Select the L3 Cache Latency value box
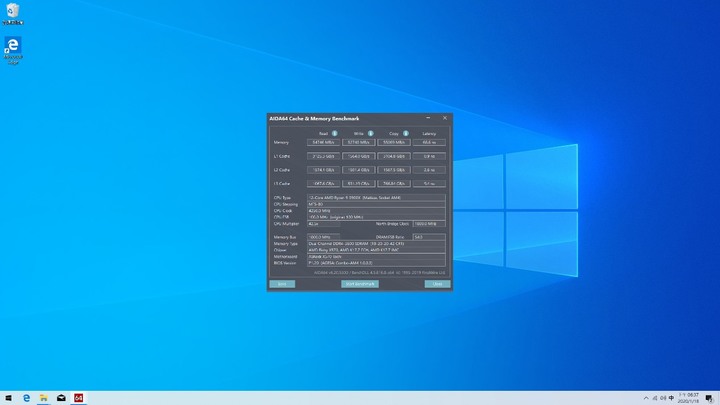Viewport: 720px width, 405px height. (429, 183)
